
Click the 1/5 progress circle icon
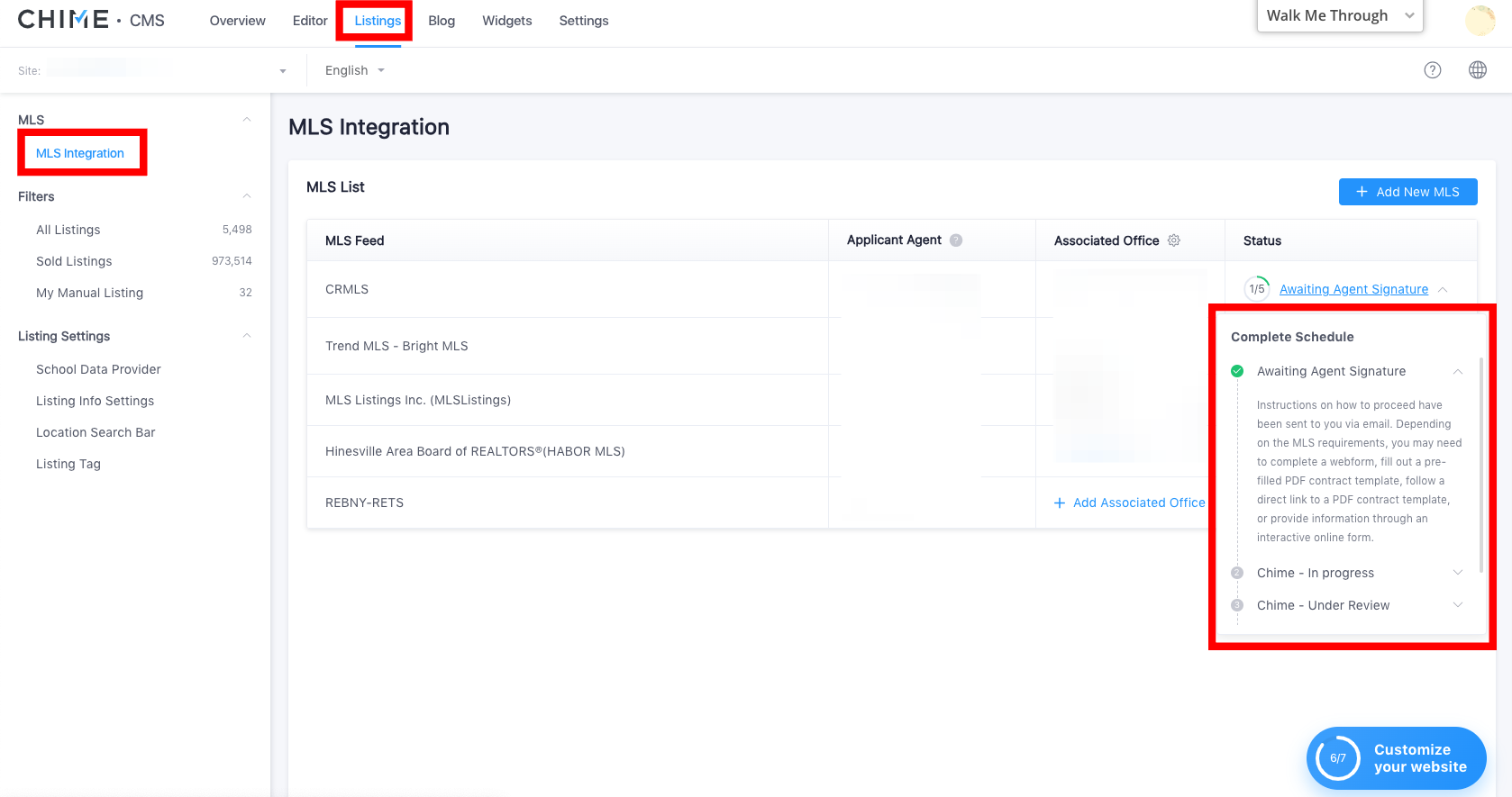tap(1256, 289)
